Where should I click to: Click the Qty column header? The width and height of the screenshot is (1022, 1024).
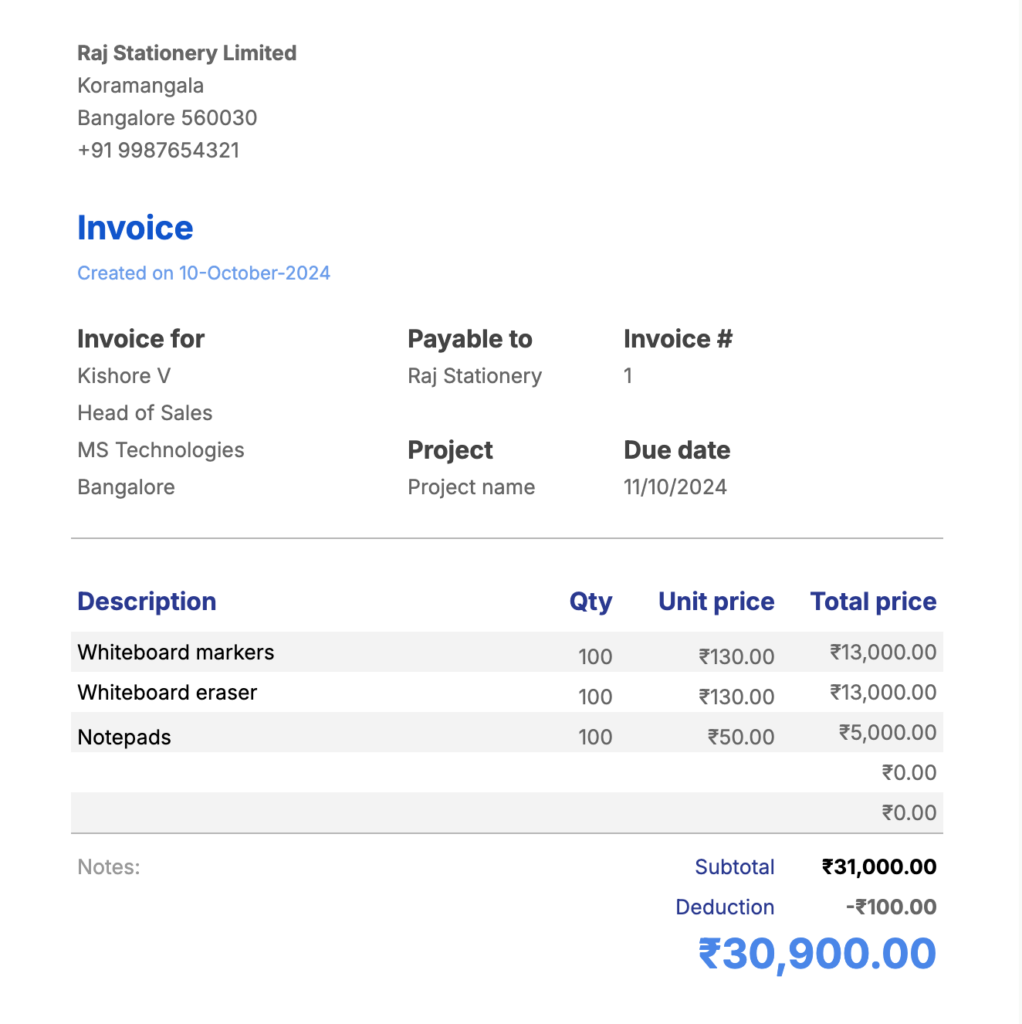coord(590,601)
